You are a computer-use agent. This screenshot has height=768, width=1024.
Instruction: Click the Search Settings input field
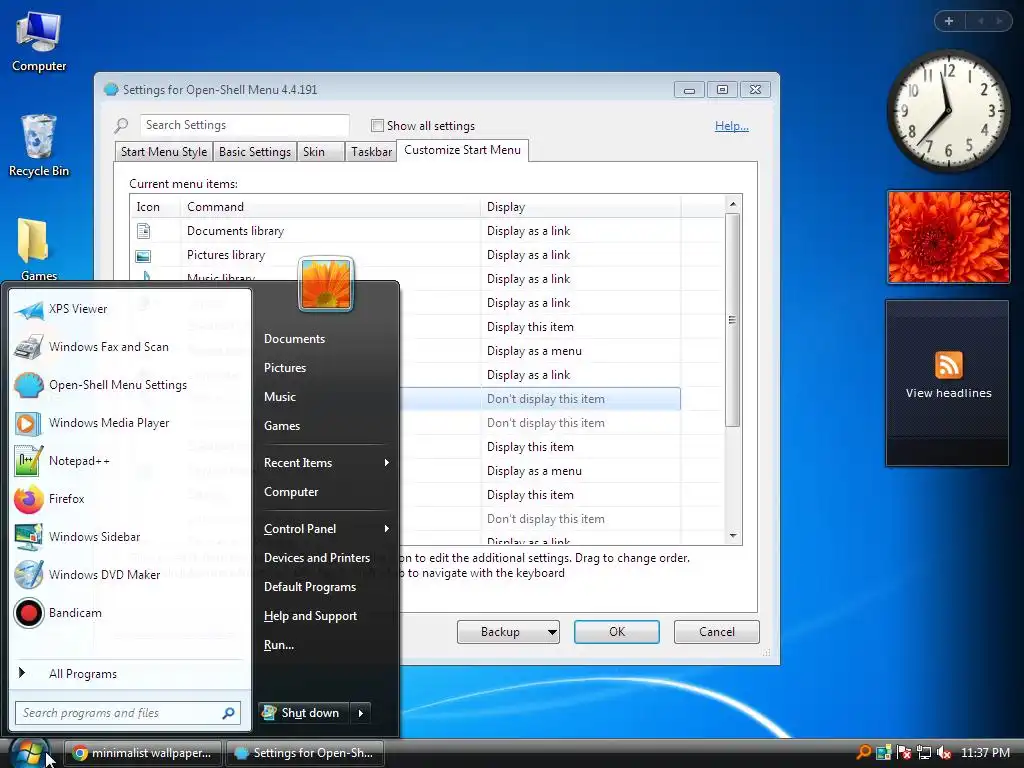tap(244, 125)
